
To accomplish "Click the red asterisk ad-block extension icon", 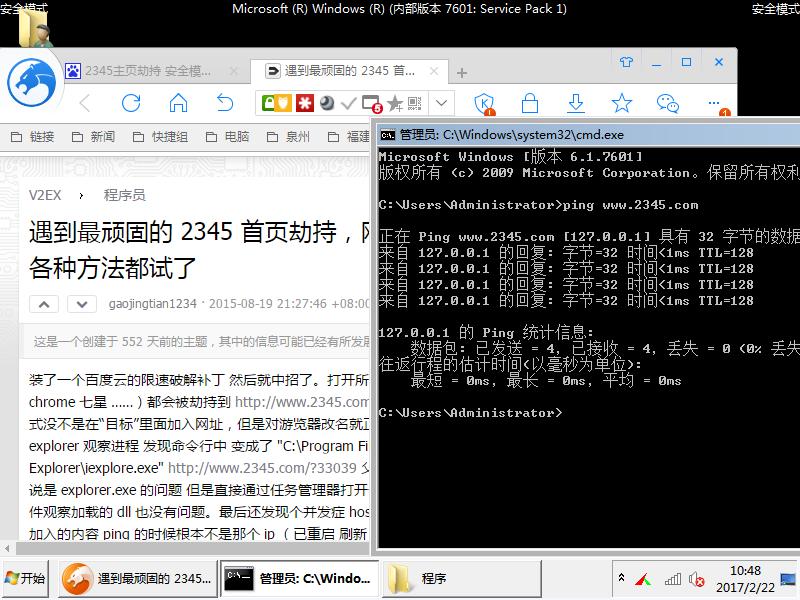I will tap(302, 102).
